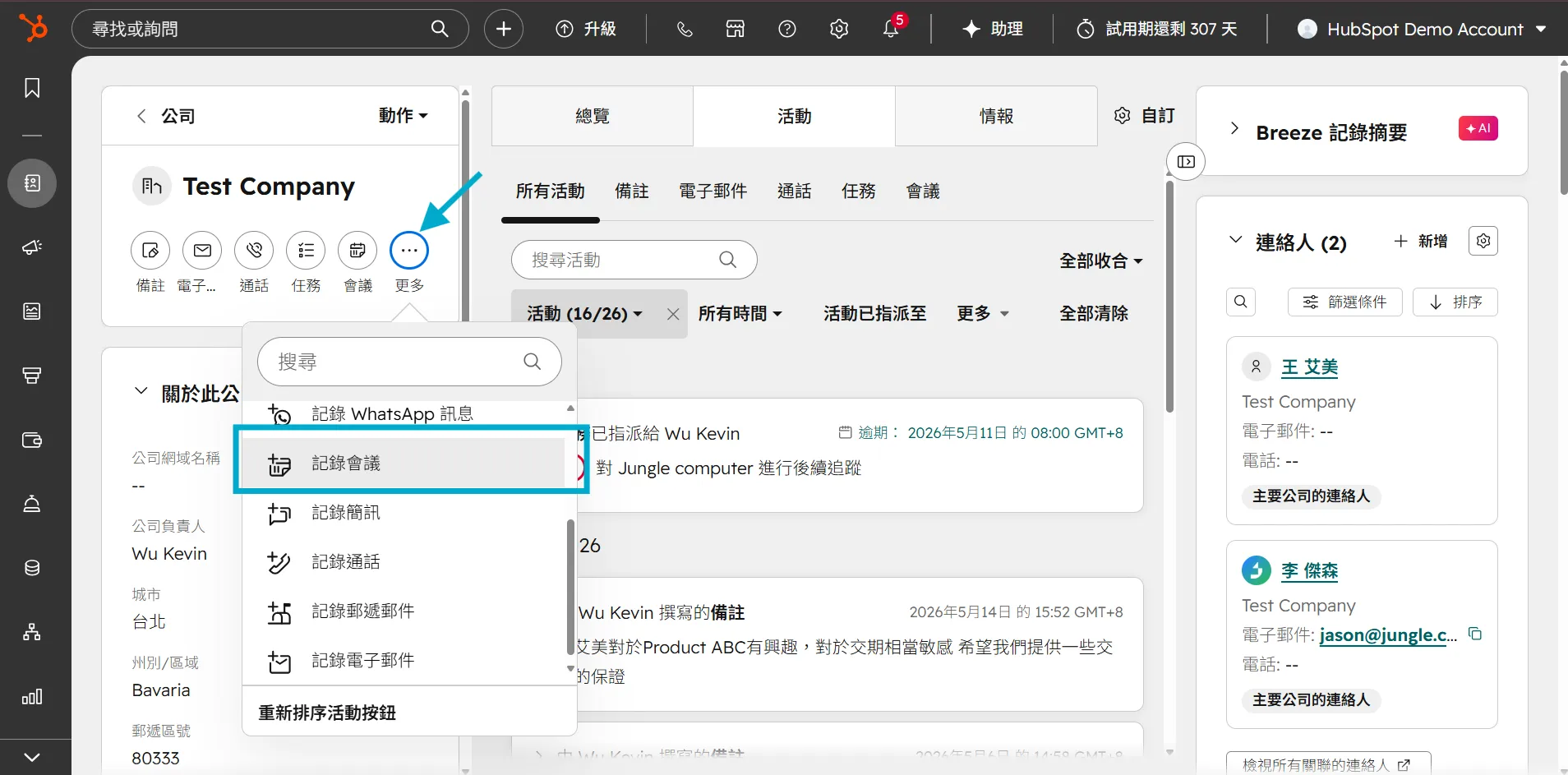Select 記錄簡訊 from the menu

404,513
